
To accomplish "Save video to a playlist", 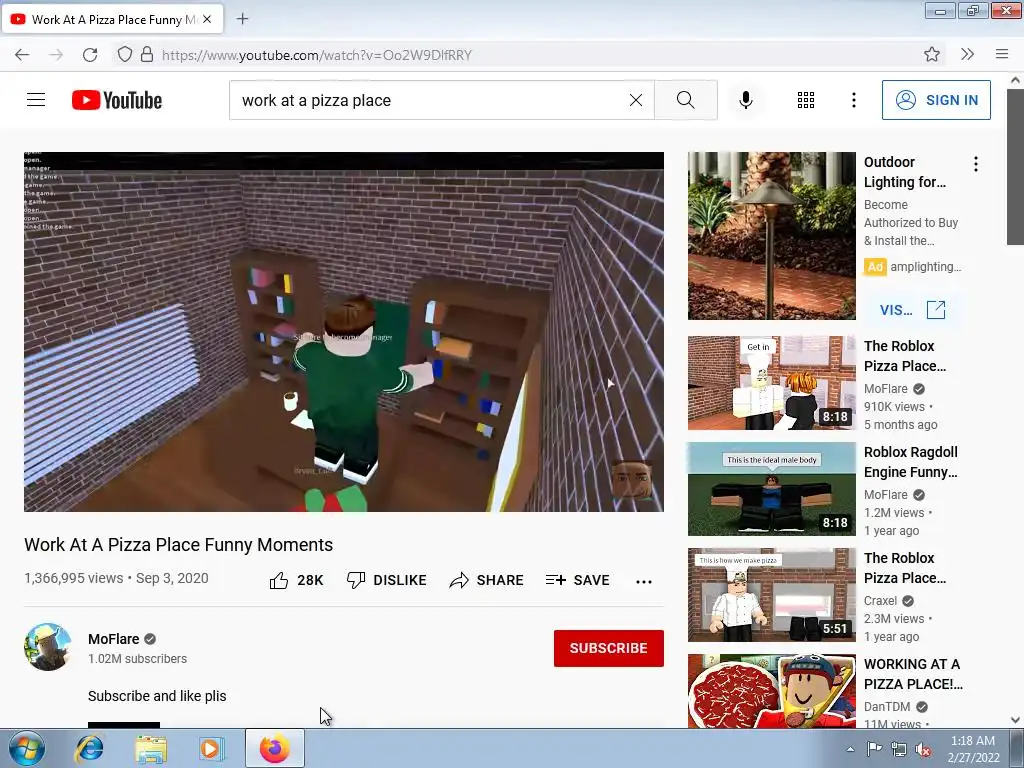I will 577,580.
